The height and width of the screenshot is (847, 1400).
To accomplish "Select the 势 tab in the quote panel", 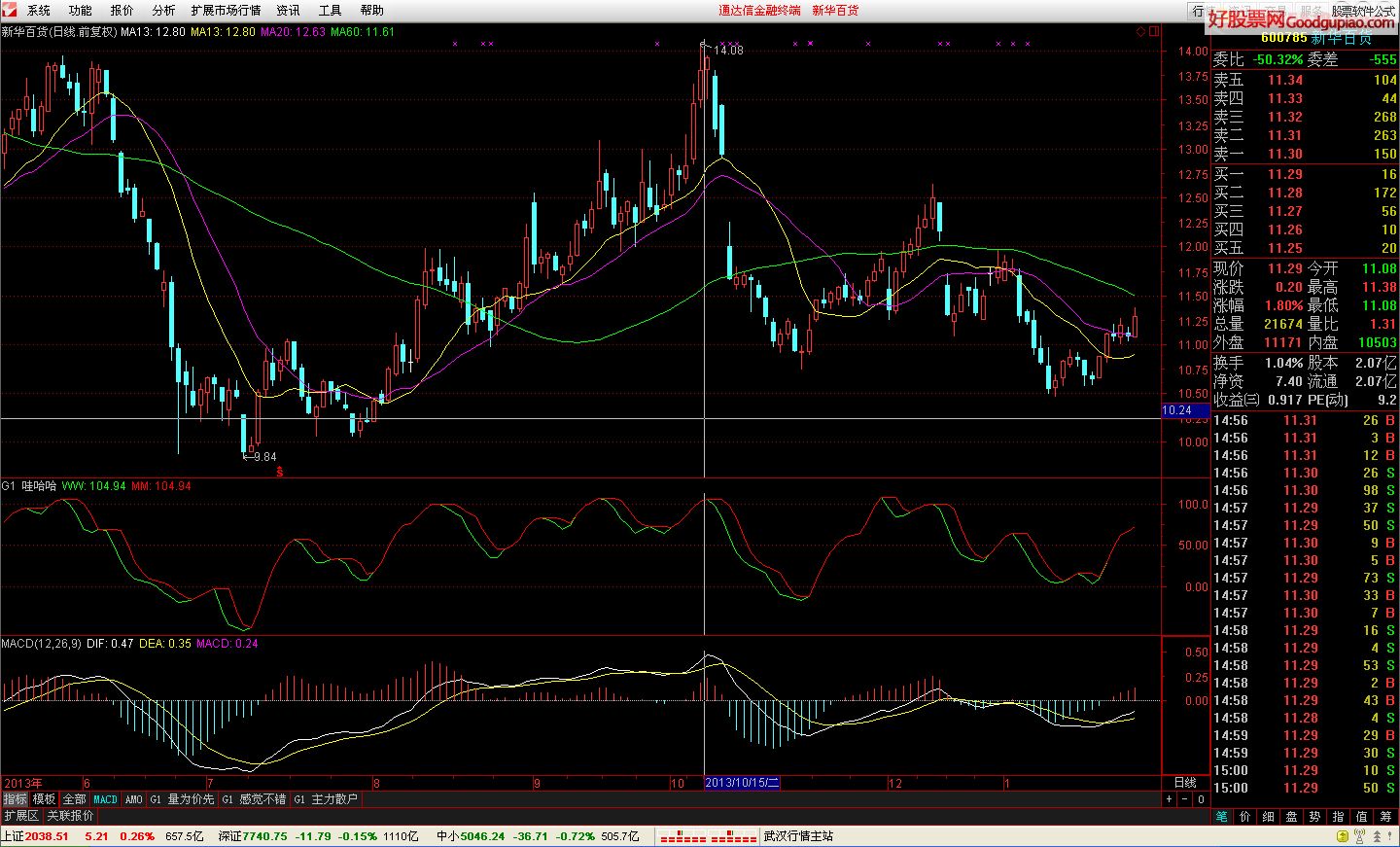I will pos(1315,817).
